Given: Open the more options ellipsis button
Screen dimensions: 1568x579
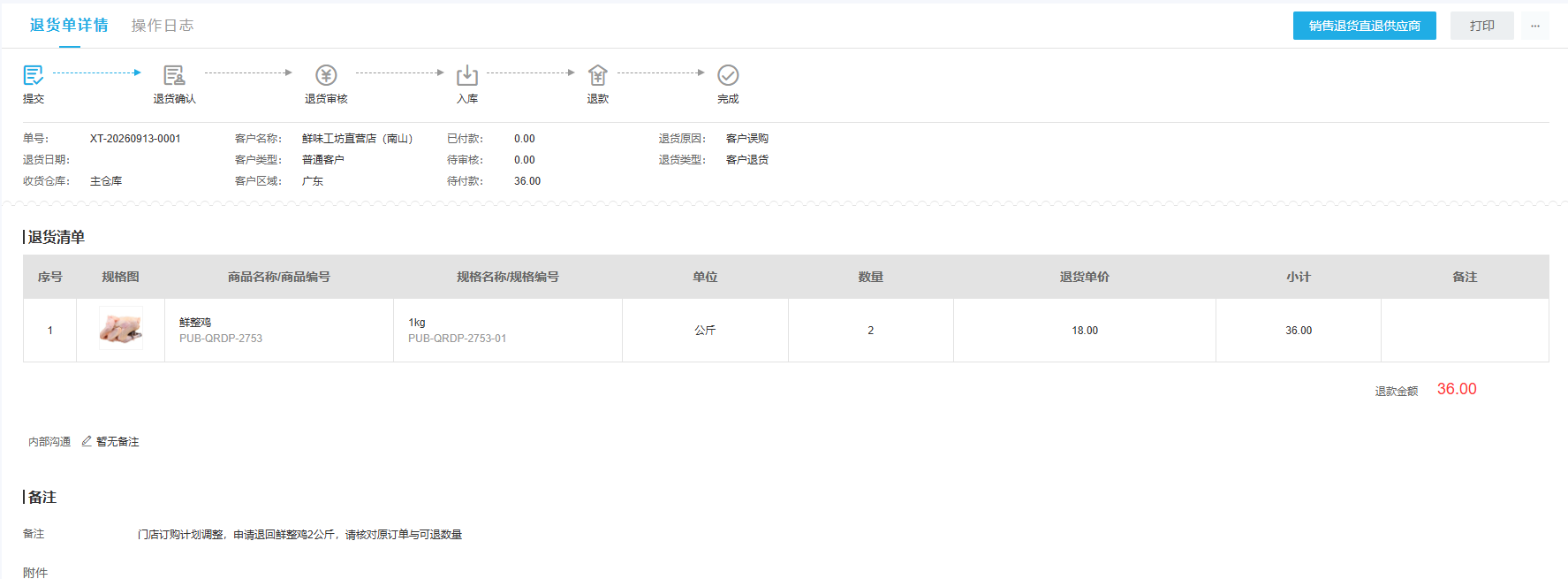Looking at the screenshot, I should coord(1535,26).
